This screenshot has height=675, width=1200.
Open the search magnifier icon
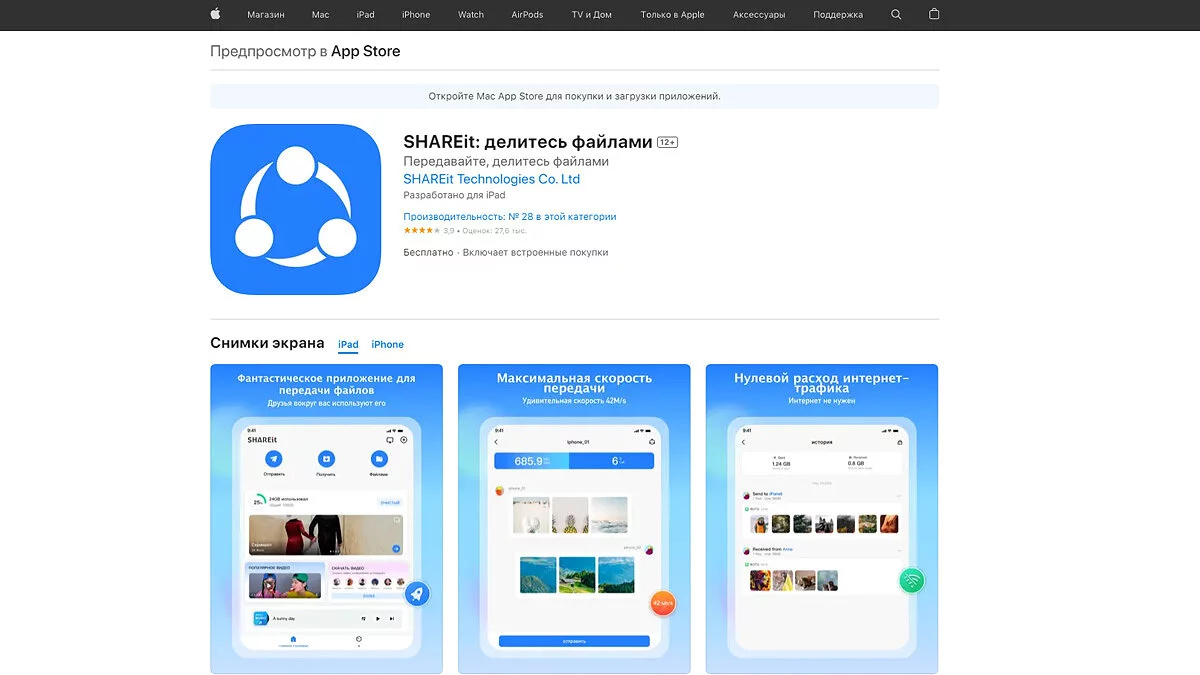click(x=896, y=15)
